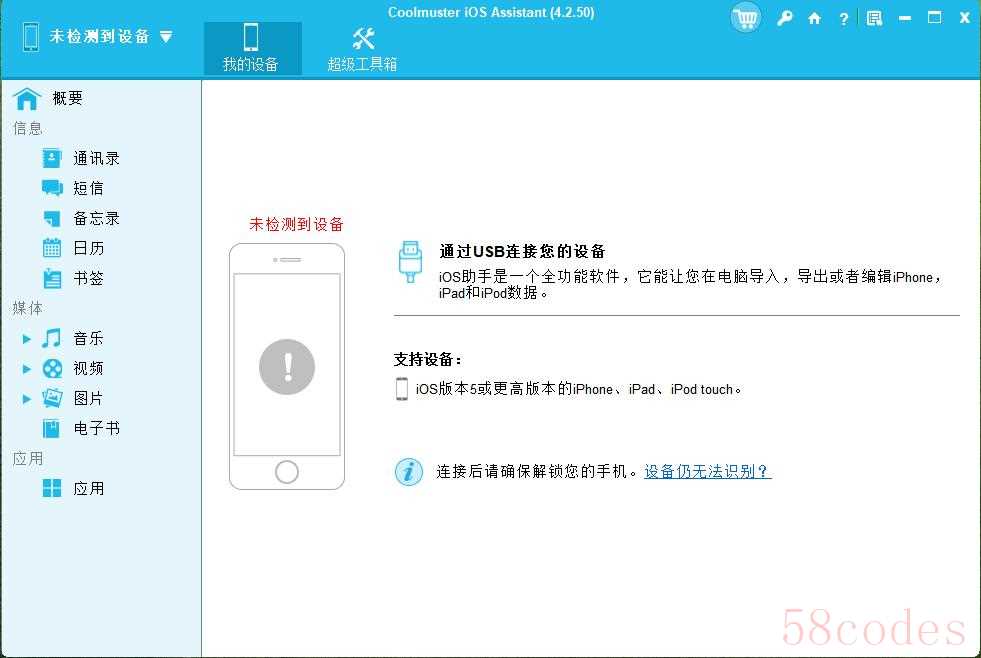Click the film reel 视频 icon
This screenshot has width=981, height=658.
(52, 368)
